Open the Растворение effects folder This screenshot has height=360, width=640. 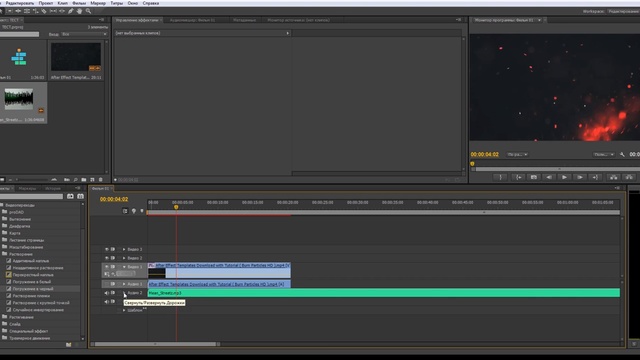(x=21, y=254)
